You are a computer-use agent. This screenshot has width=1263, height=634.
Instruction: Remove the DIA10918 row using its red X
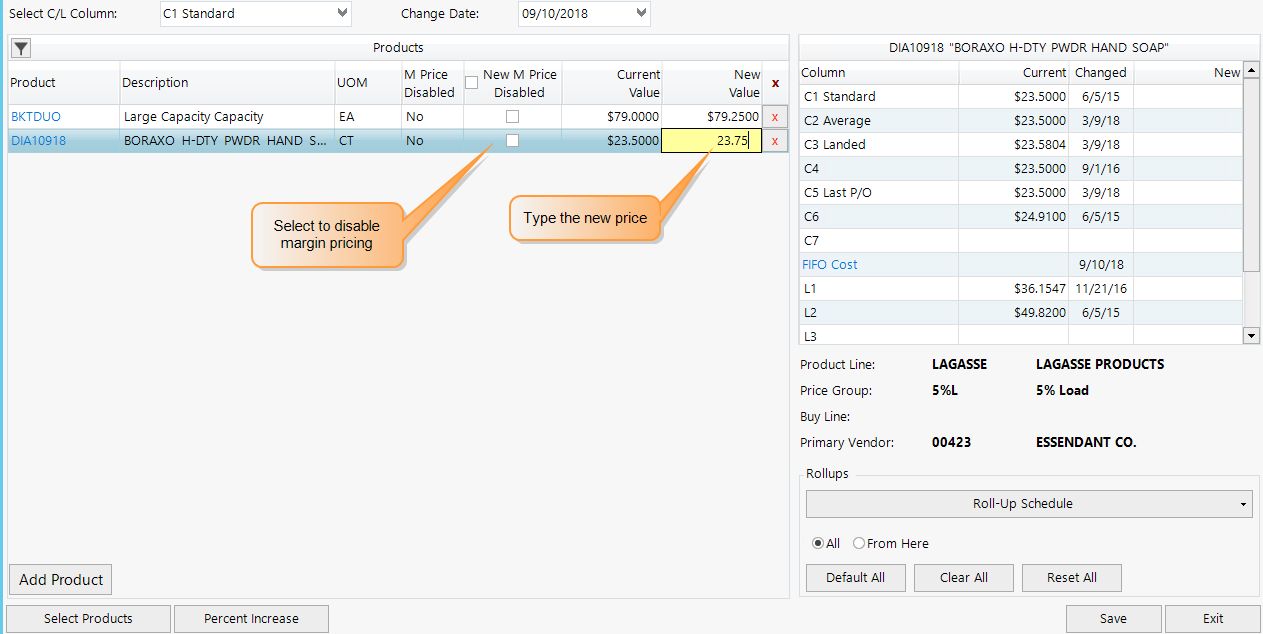(x=774, y=140)
